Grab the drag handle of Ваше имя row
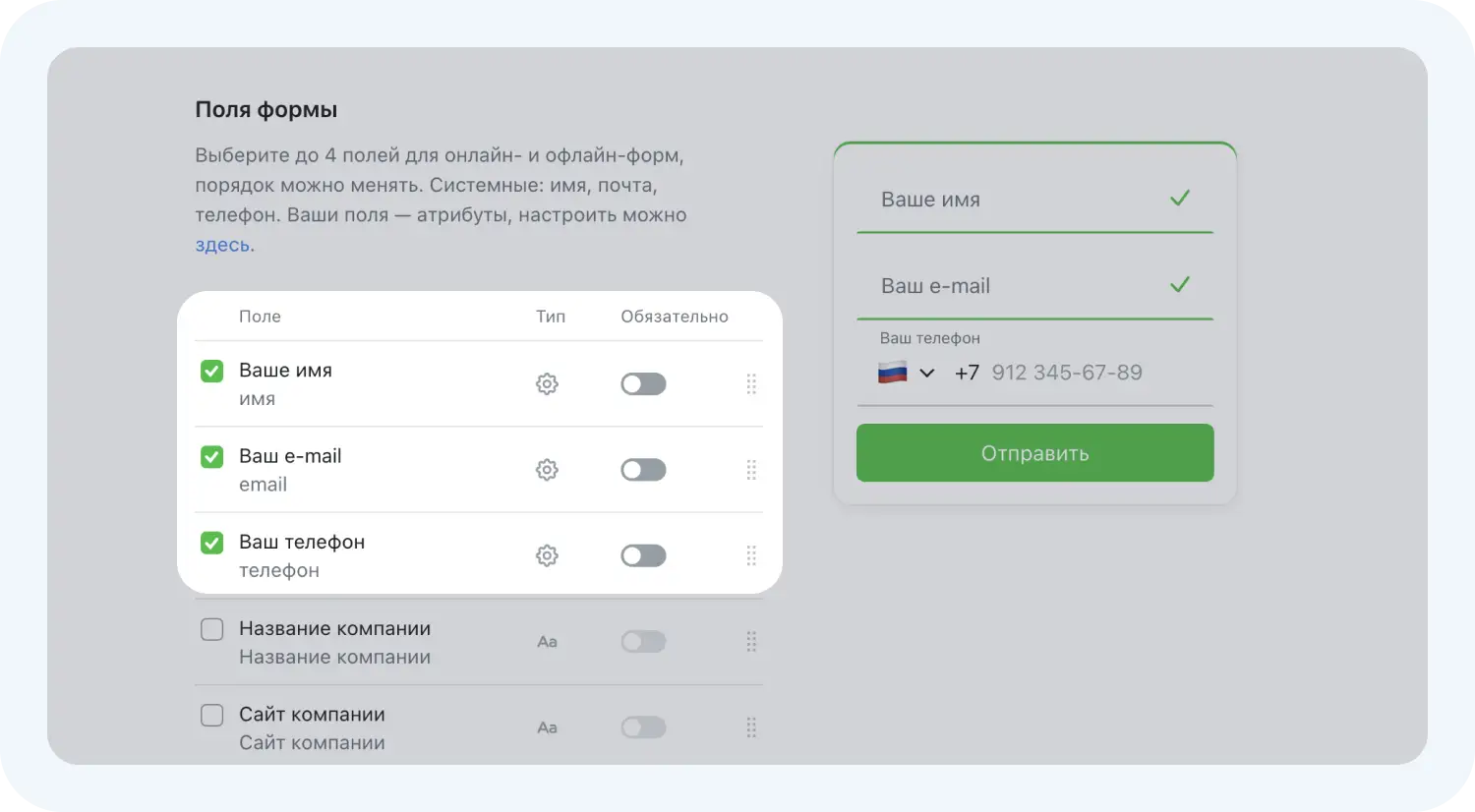 tap(751, 383)
